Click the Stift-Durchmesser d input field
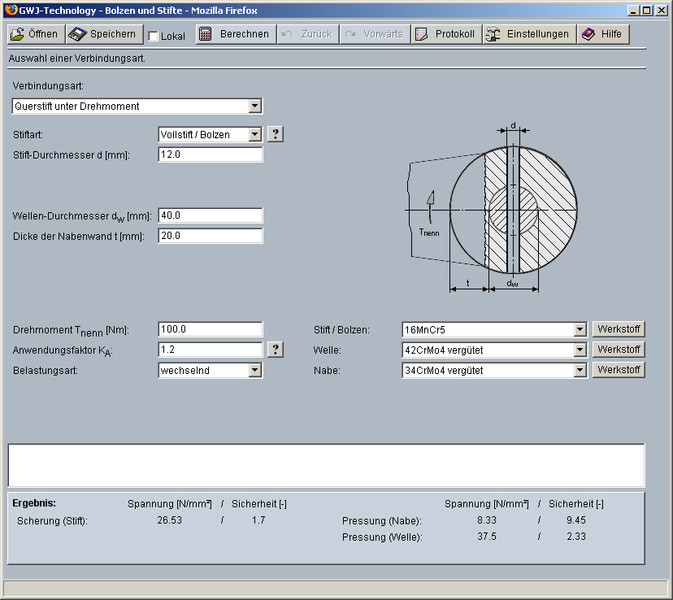Image resolution: width=673 pixels, height=600 pixels. 210,155
